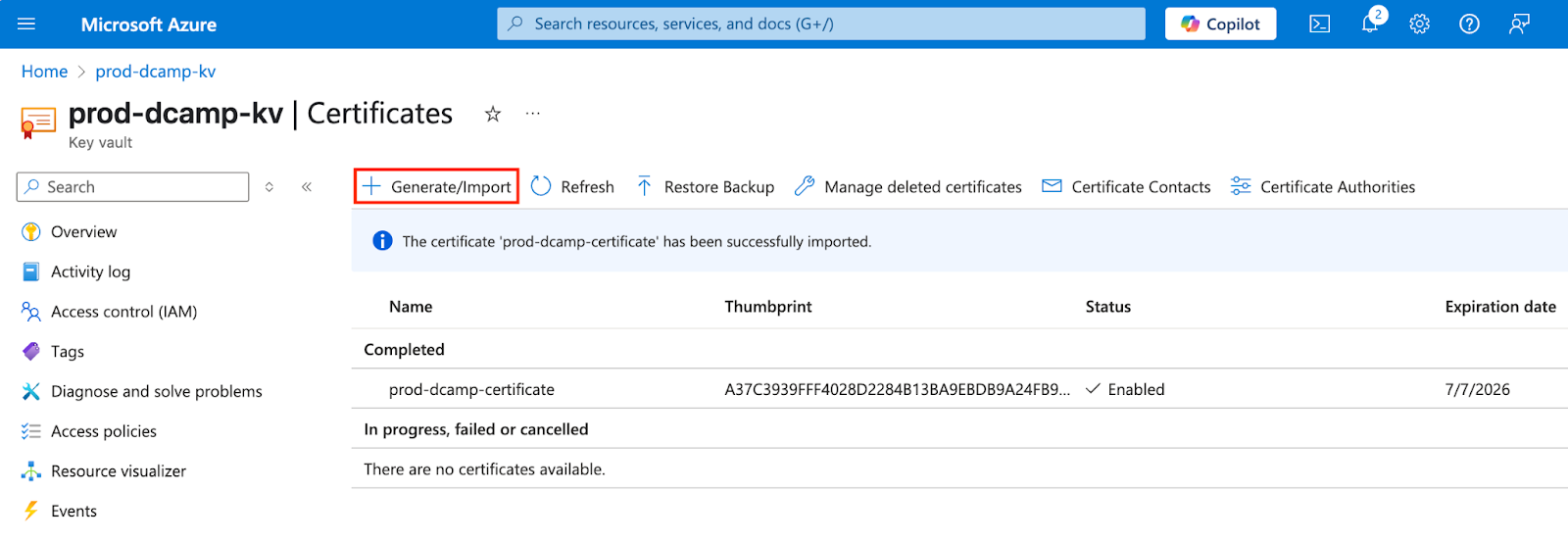Click the Completed group heading
The image size is (1568, 542).
click(404, 350)
